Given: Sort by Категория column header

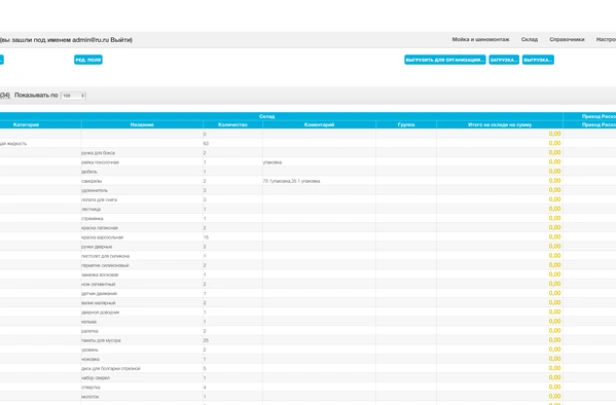Looking at the screenshot, I should (x=26, y=125).
